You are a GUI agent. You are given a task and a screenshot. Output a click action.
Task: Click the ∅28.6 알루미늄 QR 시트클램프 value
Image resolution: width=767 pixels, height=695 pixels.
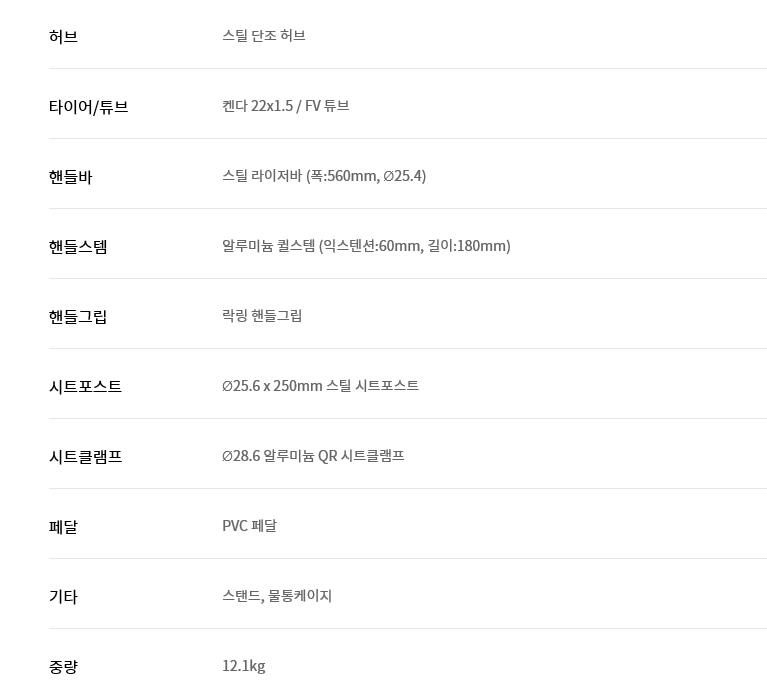313,456
